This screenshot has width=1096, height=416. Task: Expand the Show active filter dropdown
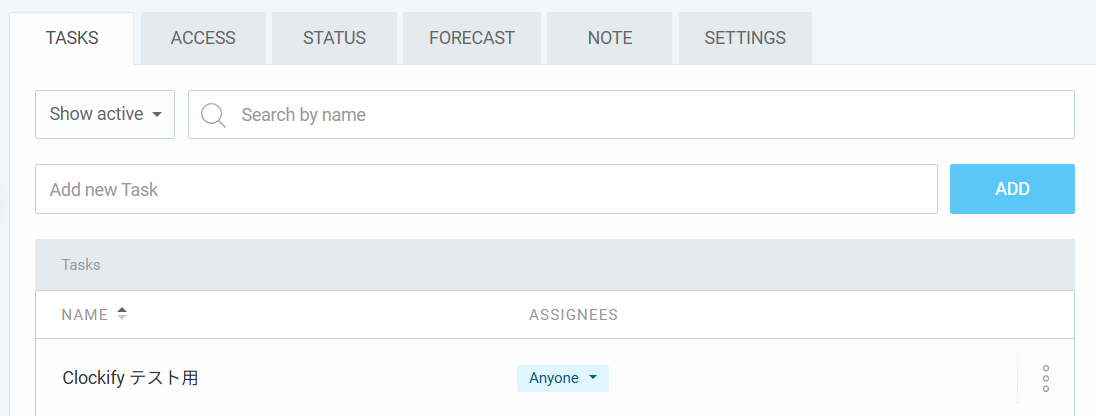click(105, 114)
